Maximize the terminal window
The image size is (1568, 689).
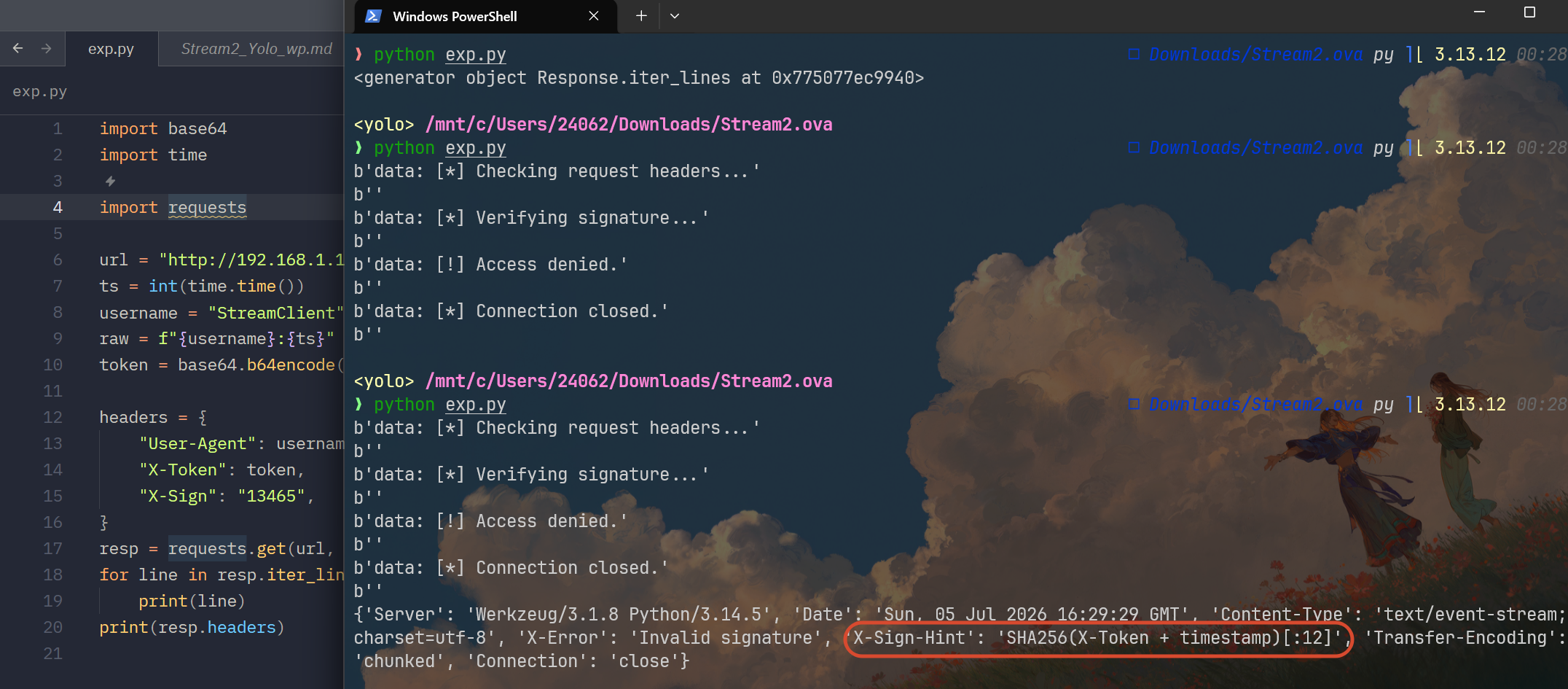tap(1529, 12)
